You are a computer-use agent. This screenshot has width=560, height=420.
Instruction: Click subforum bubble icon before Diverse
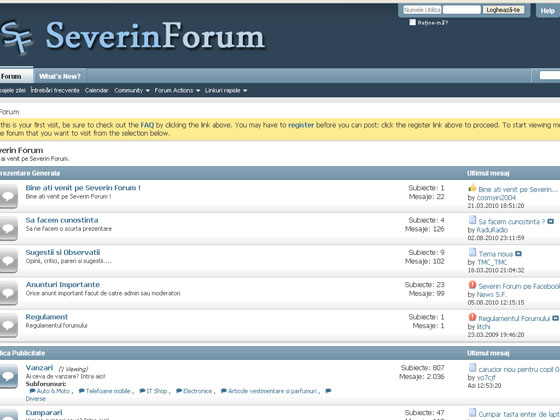328,391
